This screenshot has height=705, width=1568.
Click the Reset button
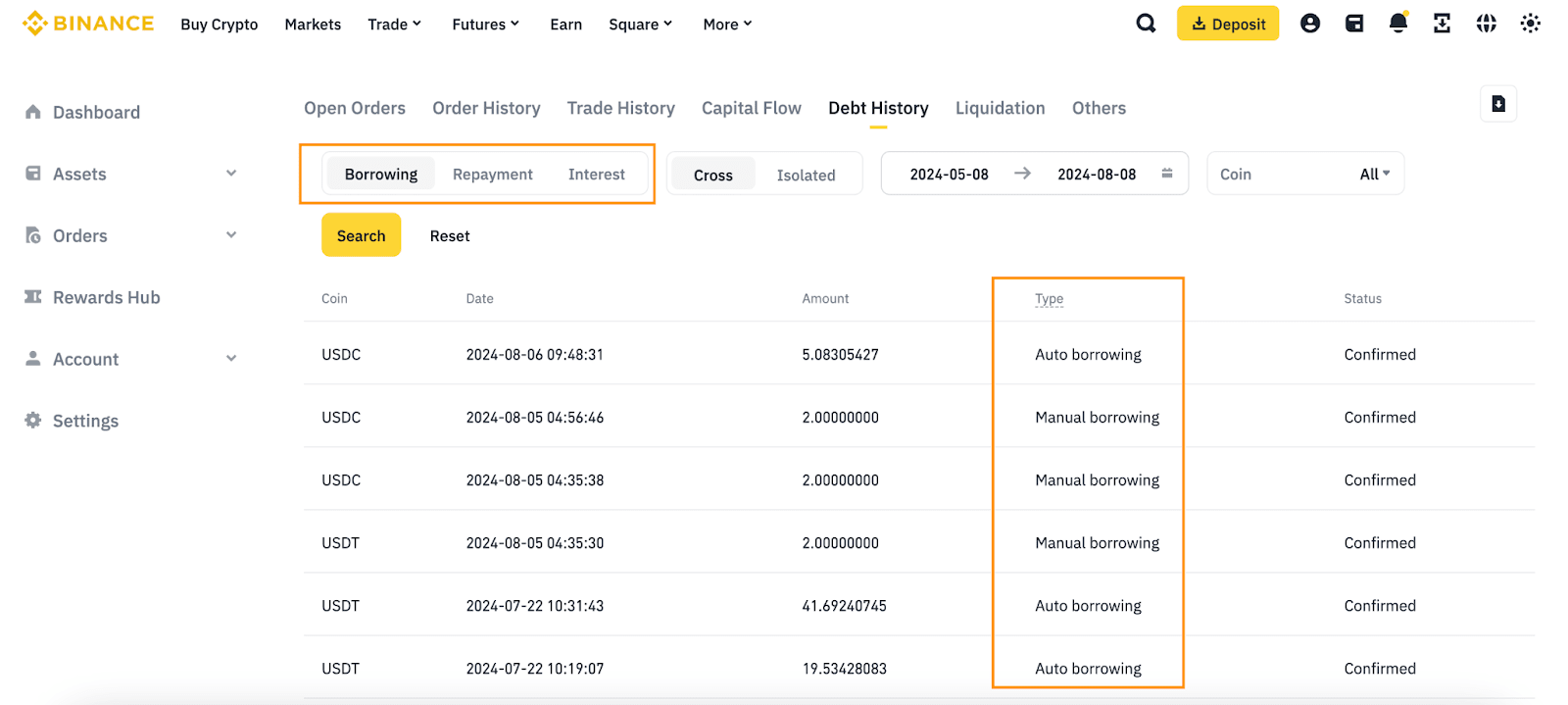coord(450,236)
